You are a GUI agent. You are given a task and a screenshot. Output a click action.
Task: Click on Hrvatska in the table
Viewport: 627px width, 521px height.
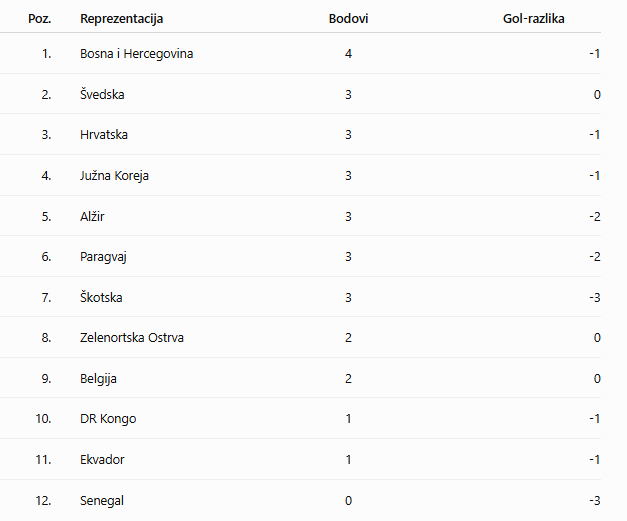104,135
